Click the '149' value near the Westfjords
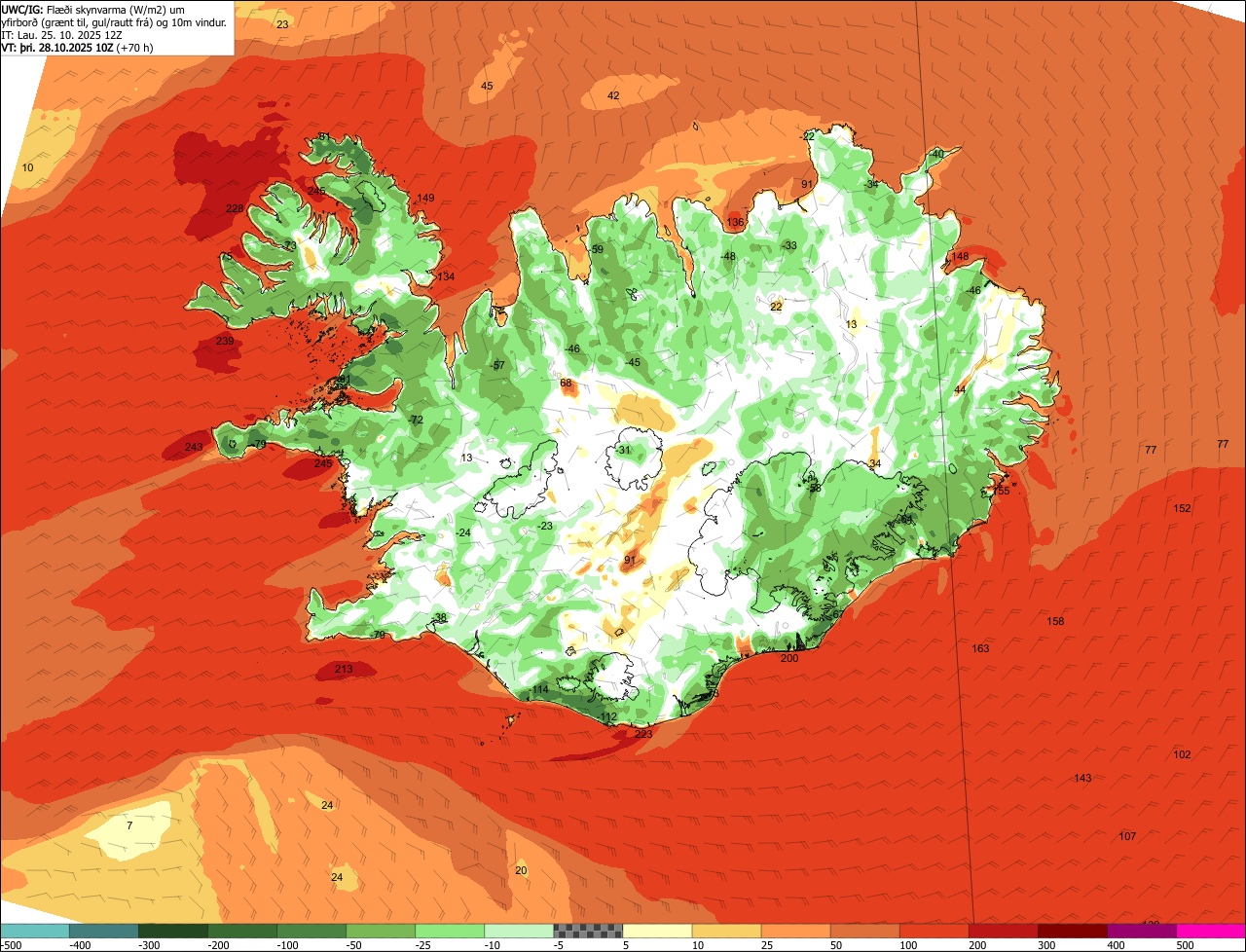This screenshot has width=1246, height=952. pos(425,198)
